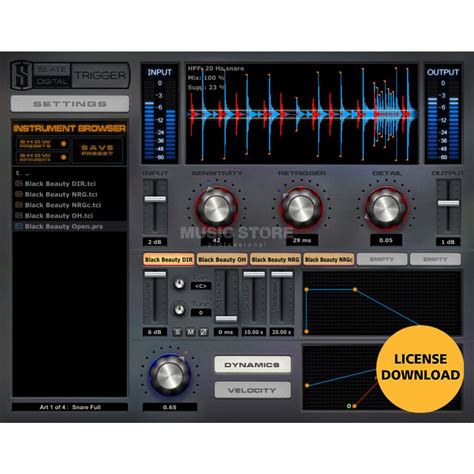Click the icon beside Black Beauty NRG.tci
This screenshot has height=474, width=474.
tap(19, 194)
